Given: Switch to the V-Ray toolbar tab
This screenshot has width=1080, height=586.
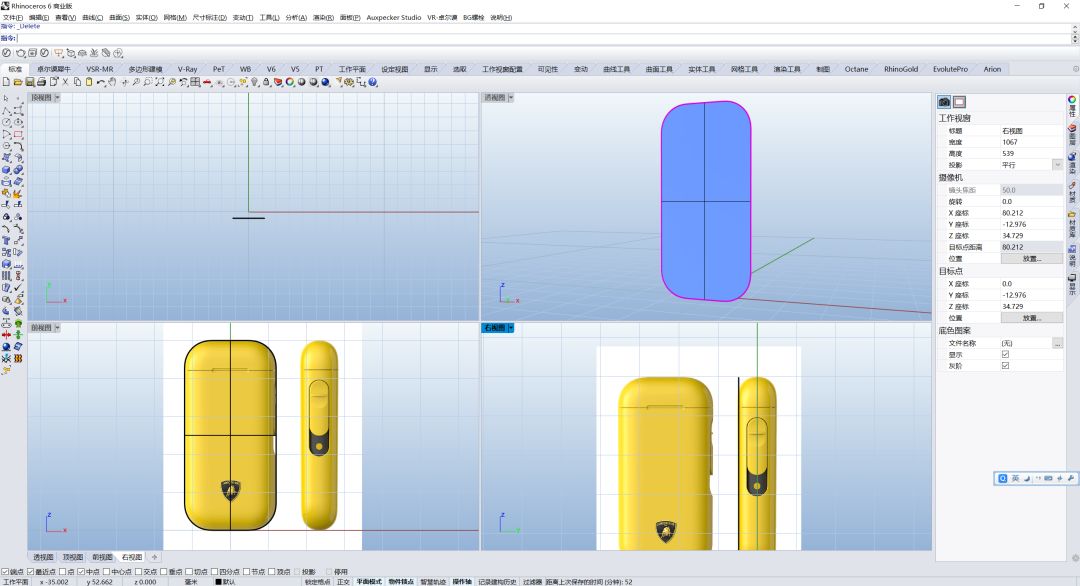Looking at the screenshot, I should [187, 69].
